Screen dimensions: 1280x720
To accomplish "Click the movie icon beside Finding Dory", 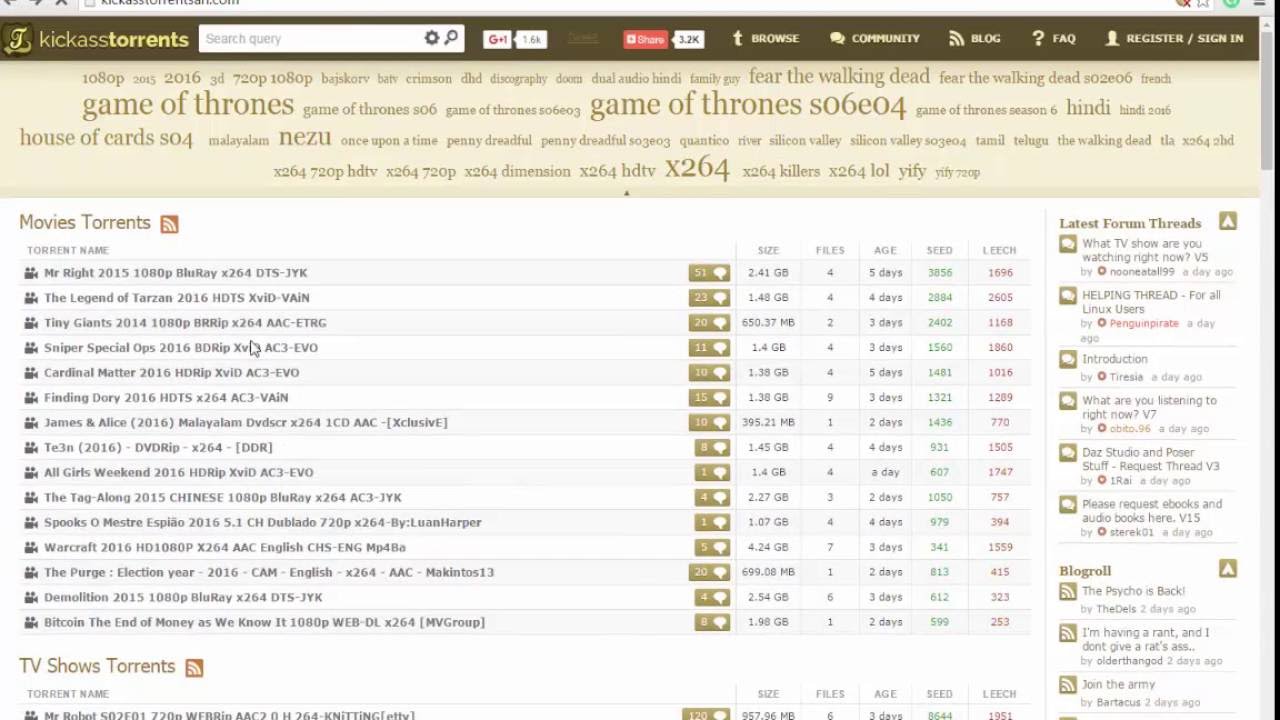I will [x=31, y=397].
